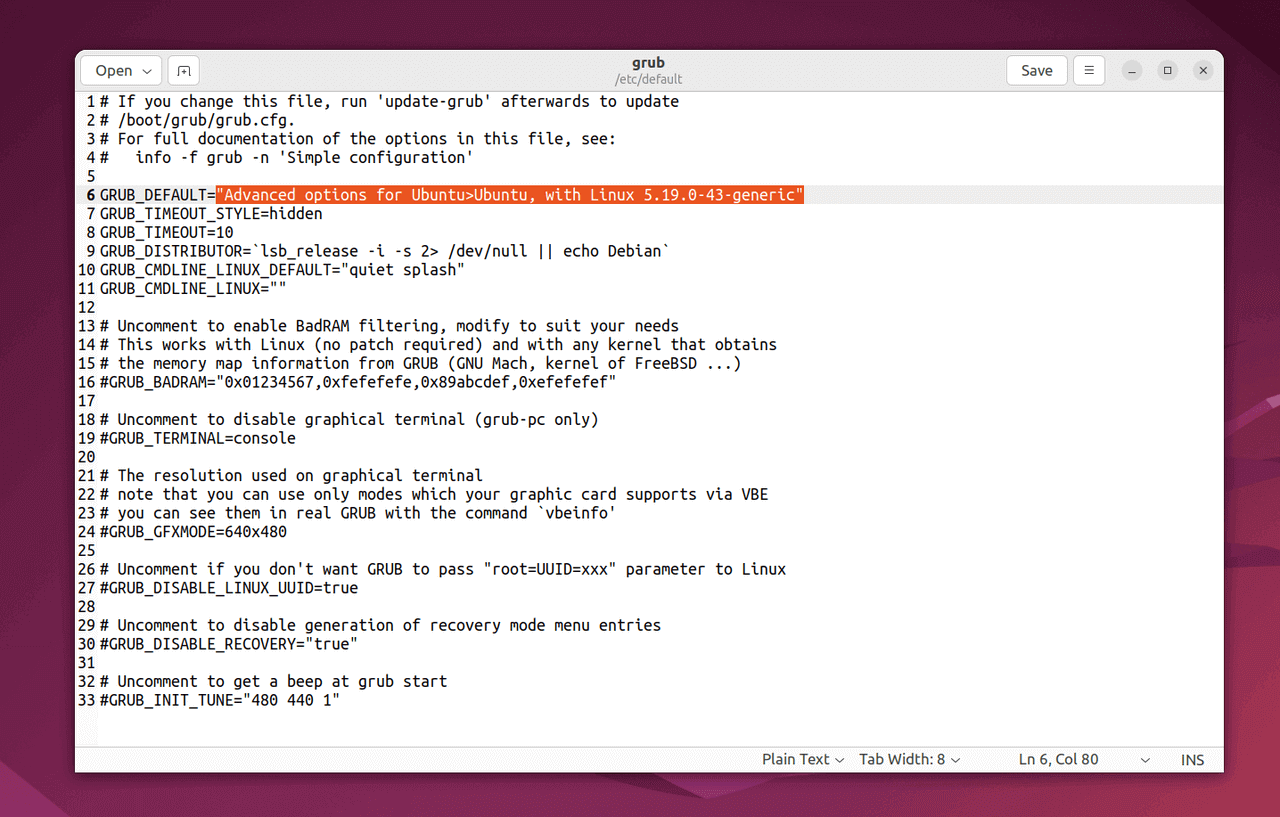Click #GRUB_INIT_TUNE="480 440 1" line
1280x817 pixels.
(x=220, y=700)
